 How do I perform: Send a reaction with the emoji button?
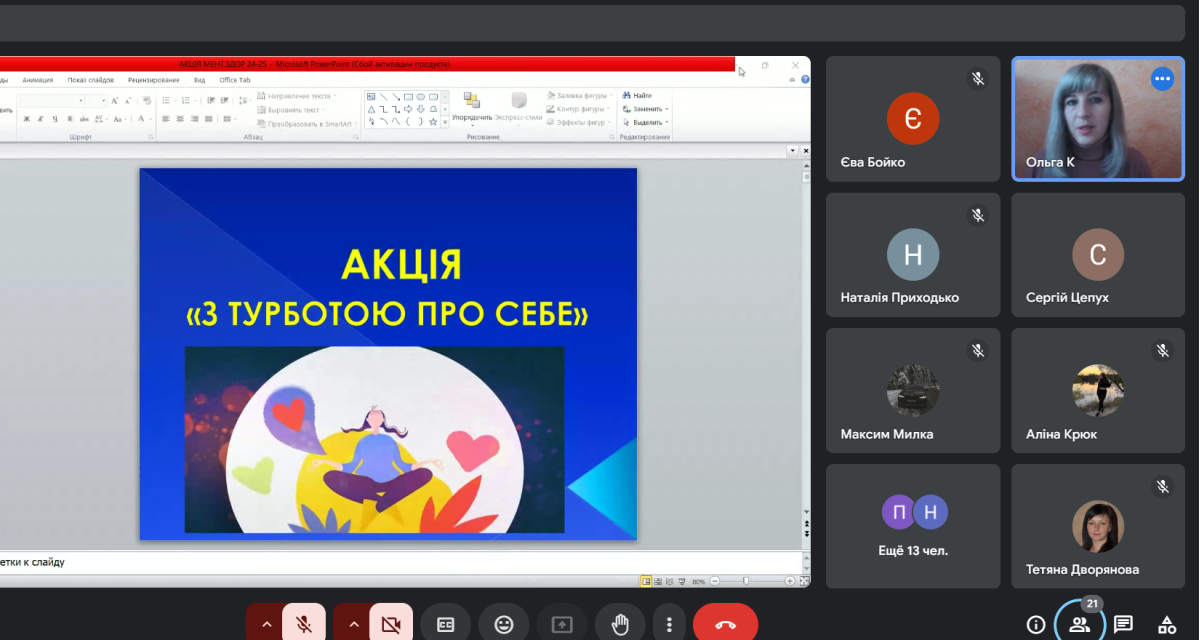pos(504,625)
